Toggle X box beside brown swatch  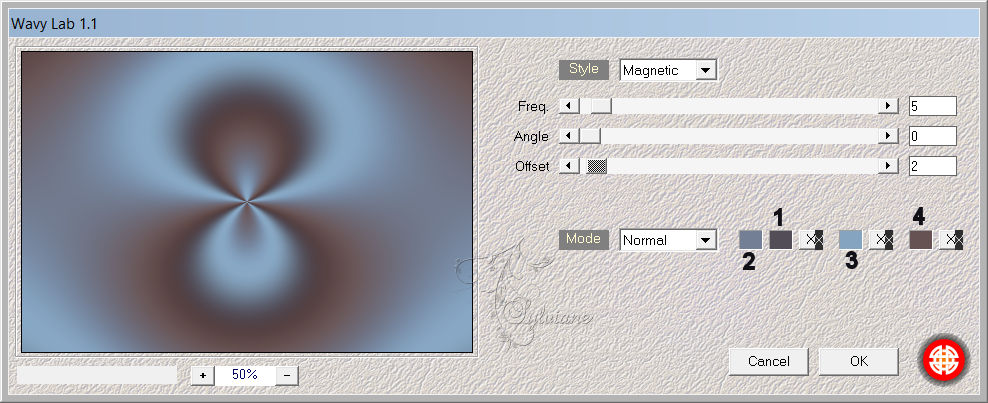click(x=951, y=240)
